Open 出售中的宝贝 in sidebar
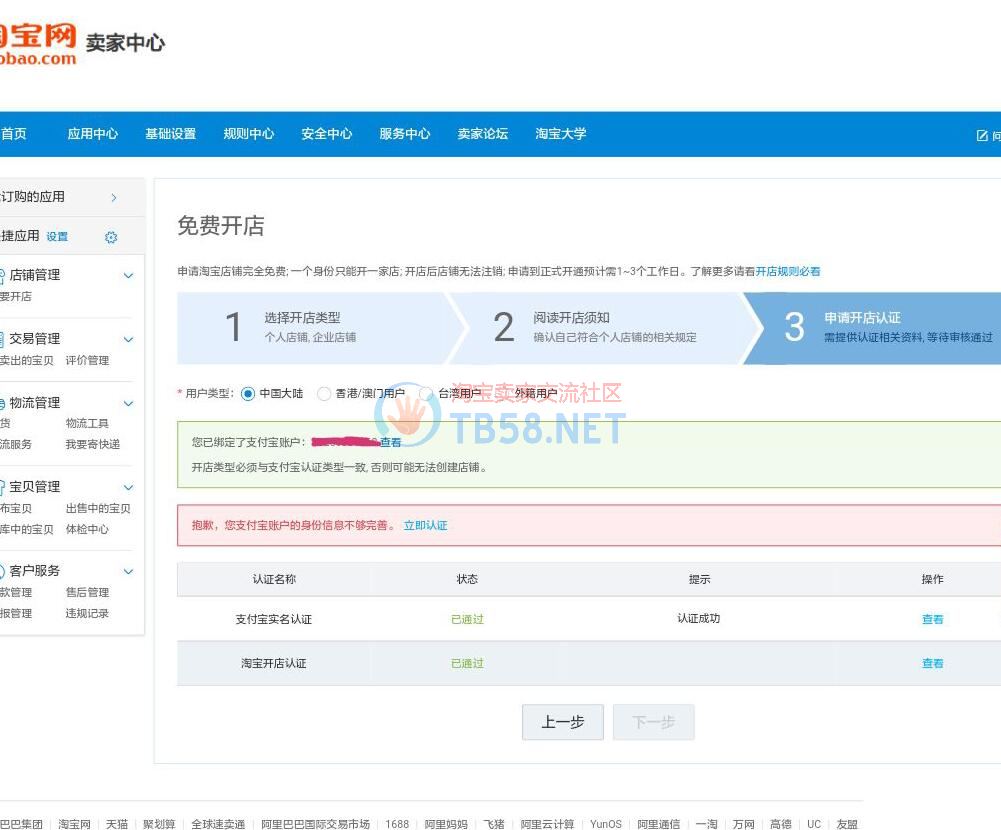Image resolution: width=1001 pixels, height=830 pixels. (98, 509)
